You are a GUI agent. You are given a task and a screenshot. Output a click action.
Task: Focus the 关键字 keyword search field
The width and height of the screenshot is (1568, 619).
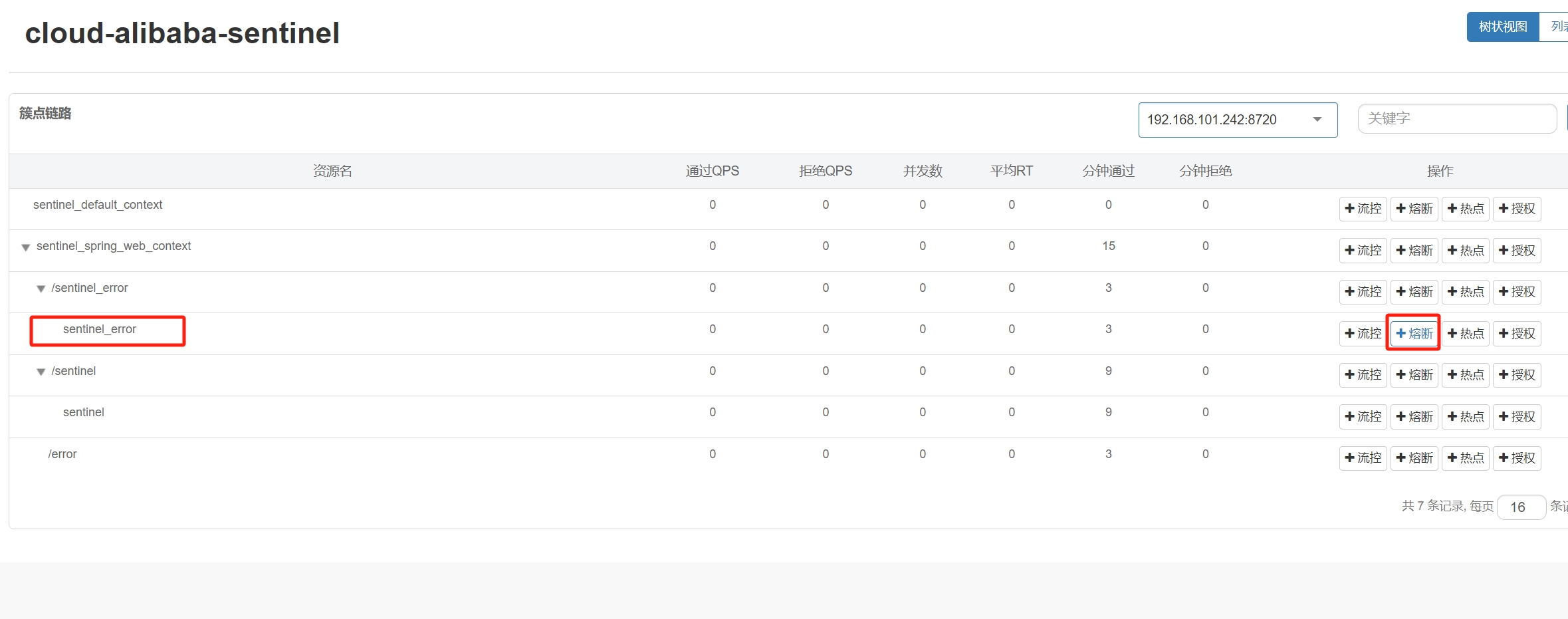click(1456, 119)
